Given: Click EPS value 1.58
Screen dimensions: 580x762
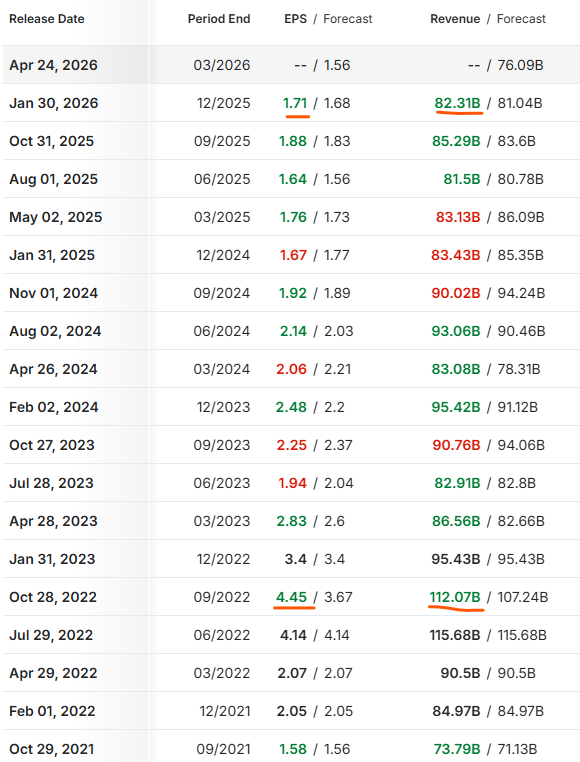Looking at the screenshot, I should (293, 749).
